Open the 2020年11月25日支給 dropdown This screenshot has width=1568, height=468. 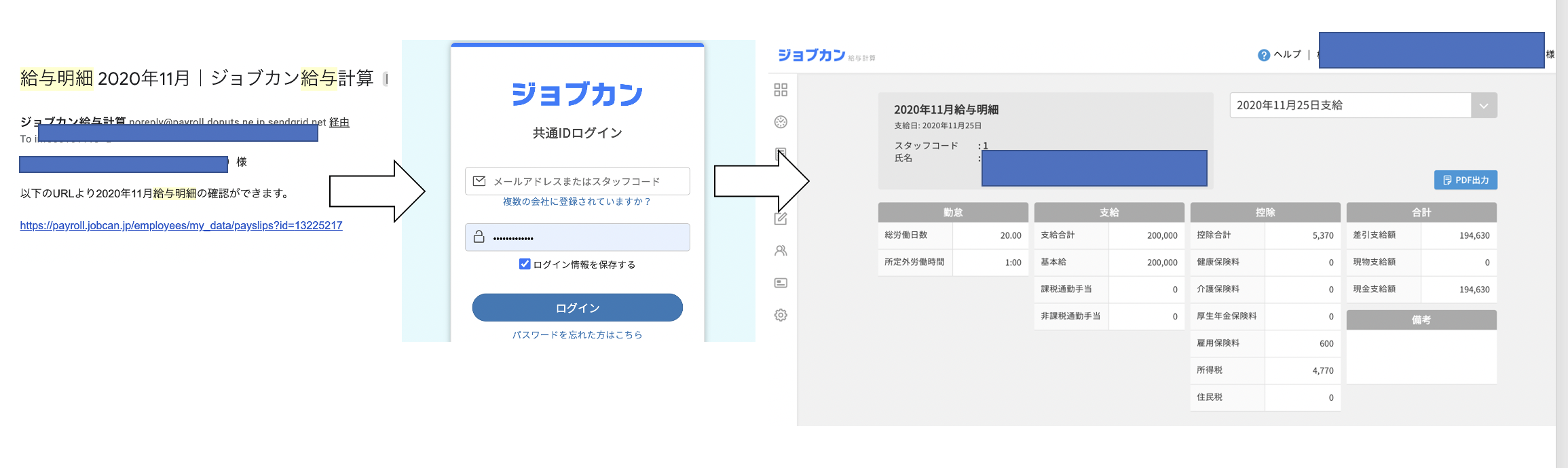[1363, 105]
